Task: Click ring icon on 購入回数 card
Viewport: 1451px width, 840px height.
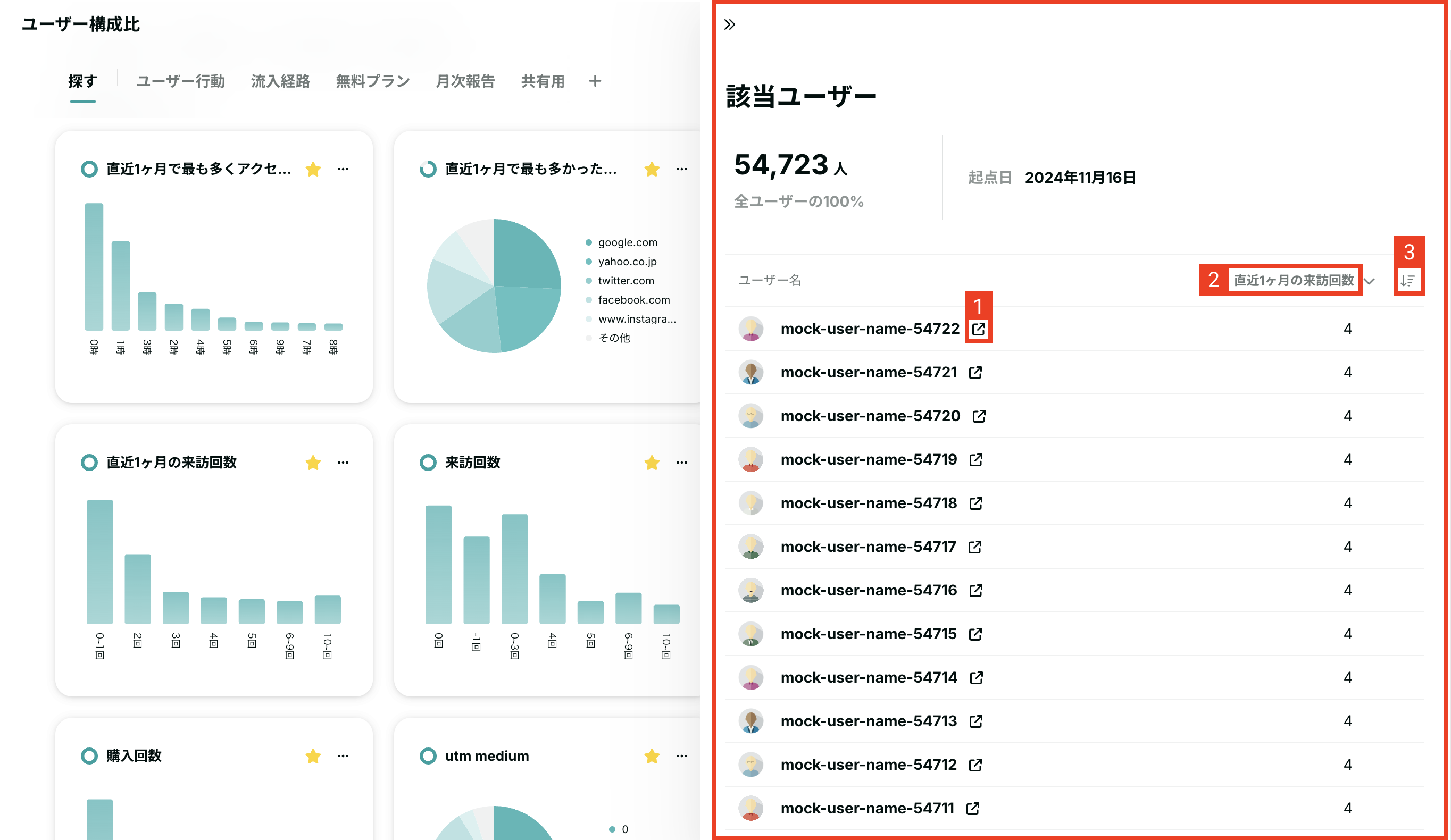Action: pos(89,756)
